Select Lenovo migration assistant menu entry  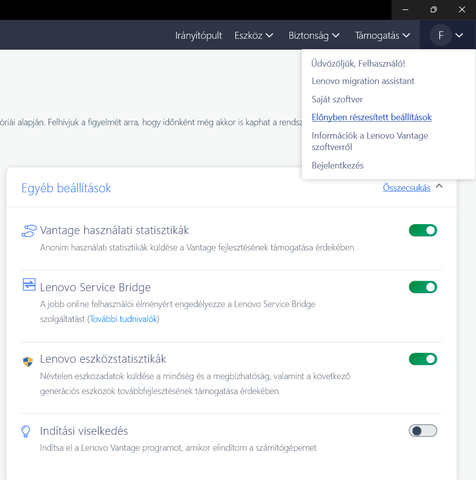tap(363, 81)
